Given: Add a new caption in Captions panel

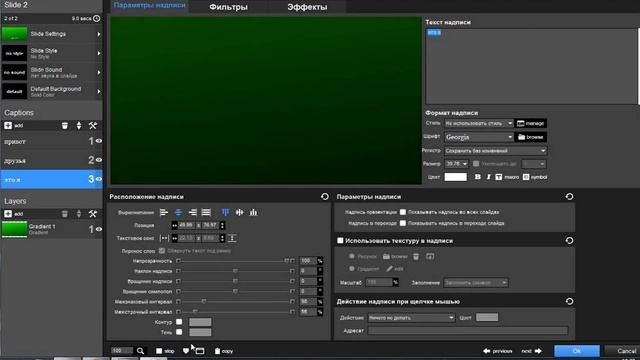Looking at the screenshot, I should tap(13, 126).
